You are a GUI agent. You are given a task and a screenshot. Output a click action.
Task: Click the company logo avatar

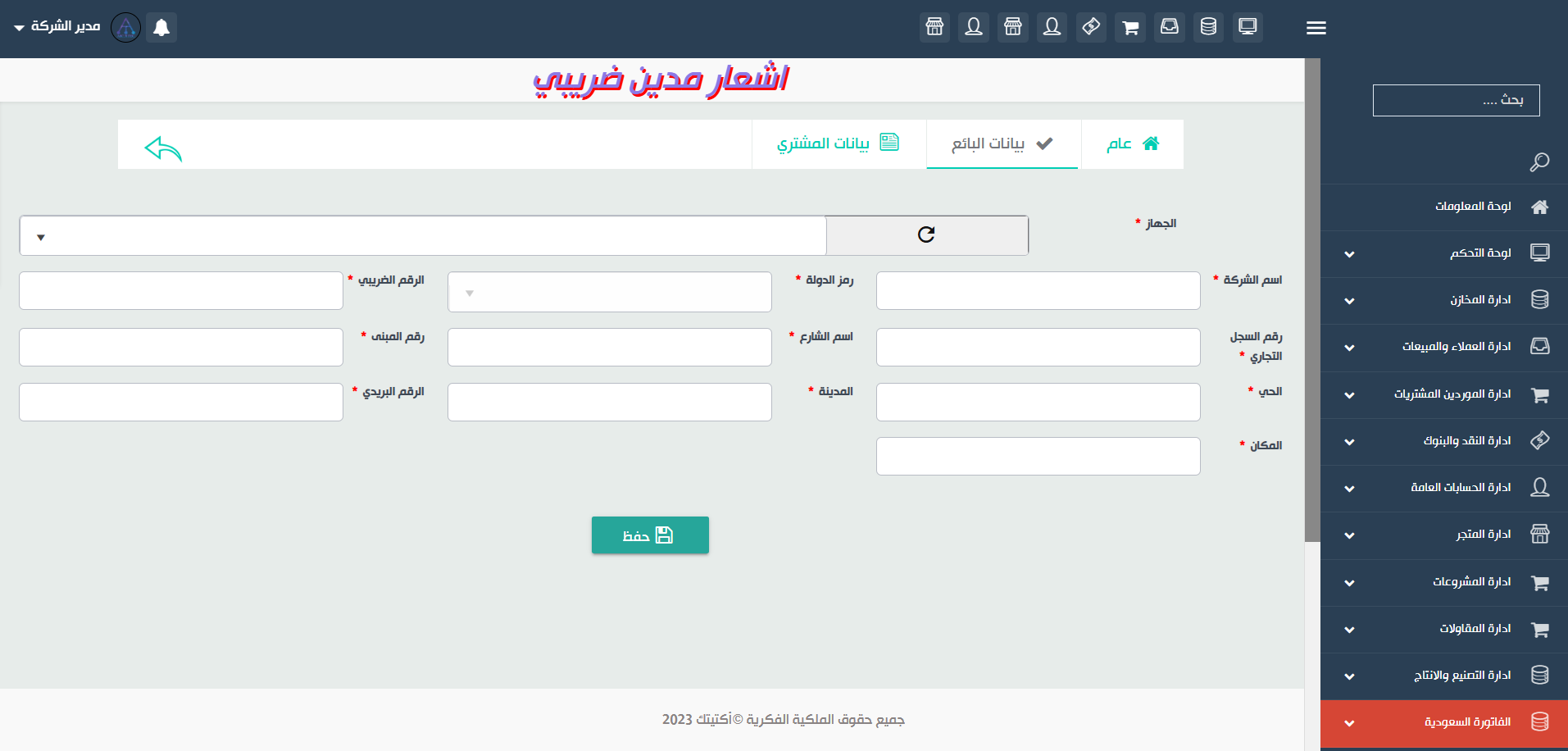[125, 27]
